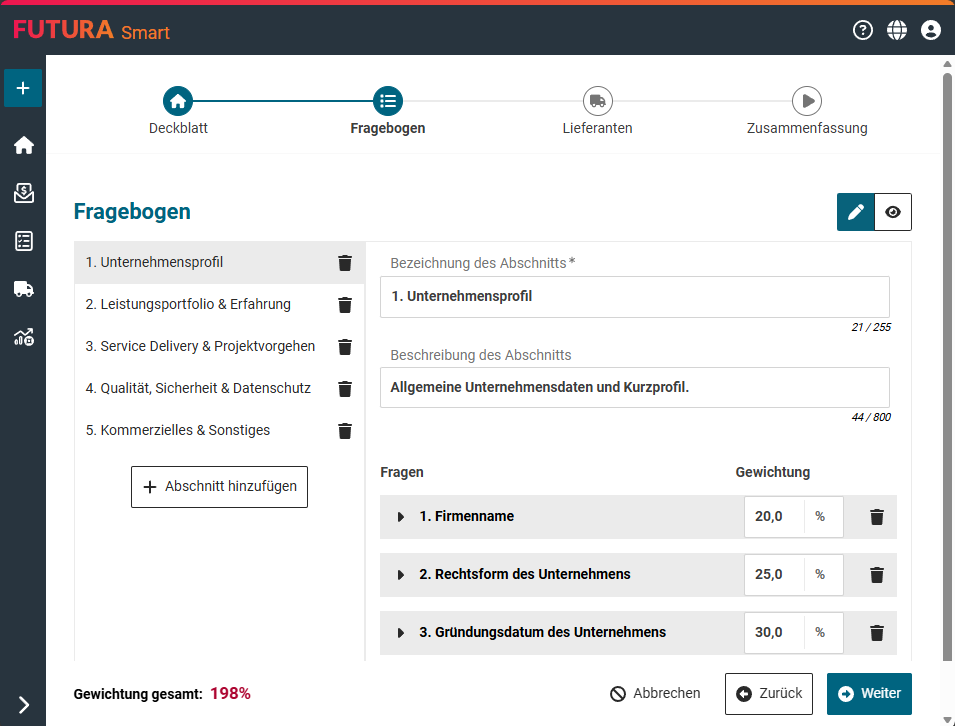Open the language globe menu

click(897, 30)
